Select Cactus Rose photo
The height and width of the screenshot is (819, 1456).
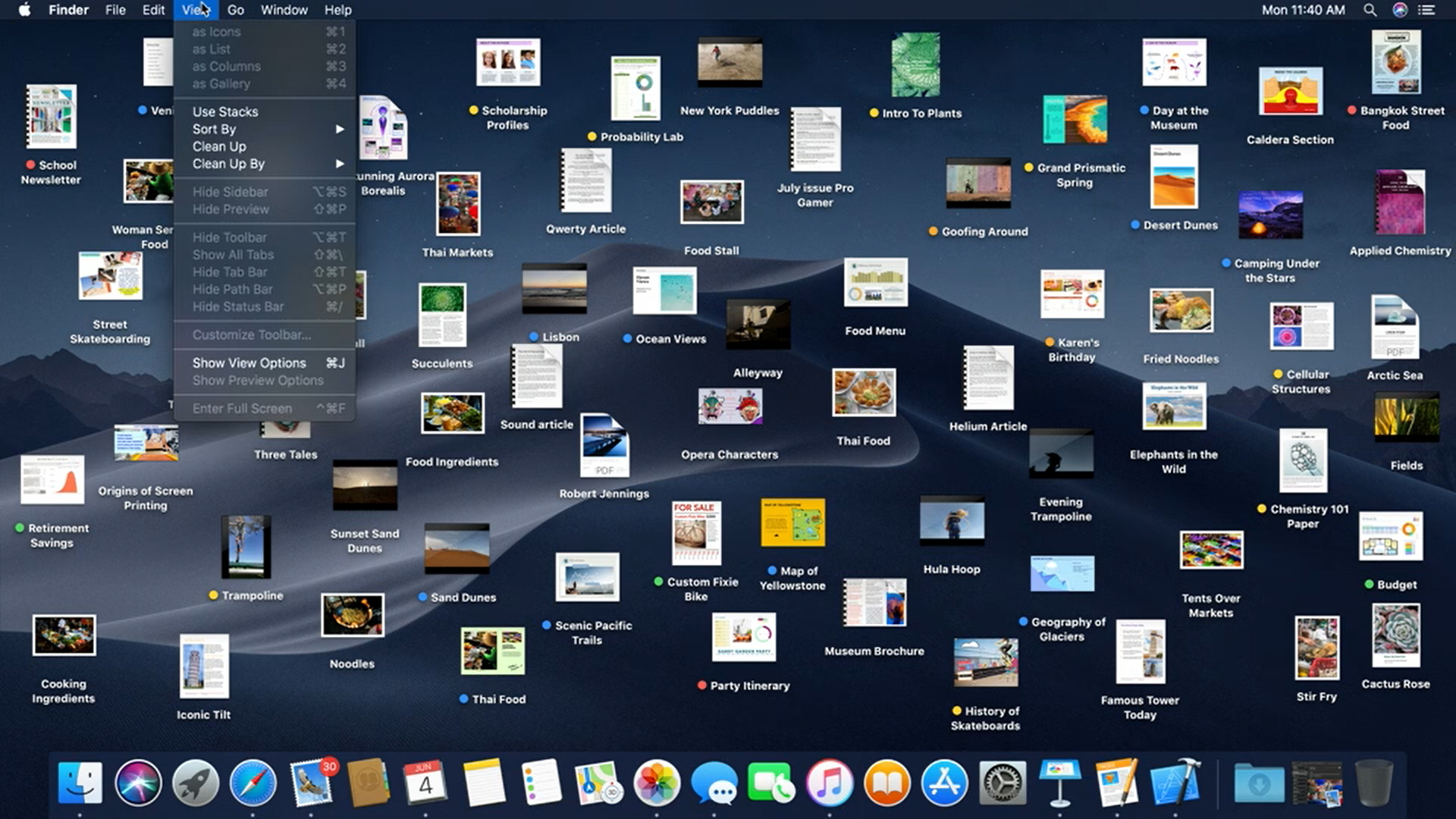(1396, 635)
